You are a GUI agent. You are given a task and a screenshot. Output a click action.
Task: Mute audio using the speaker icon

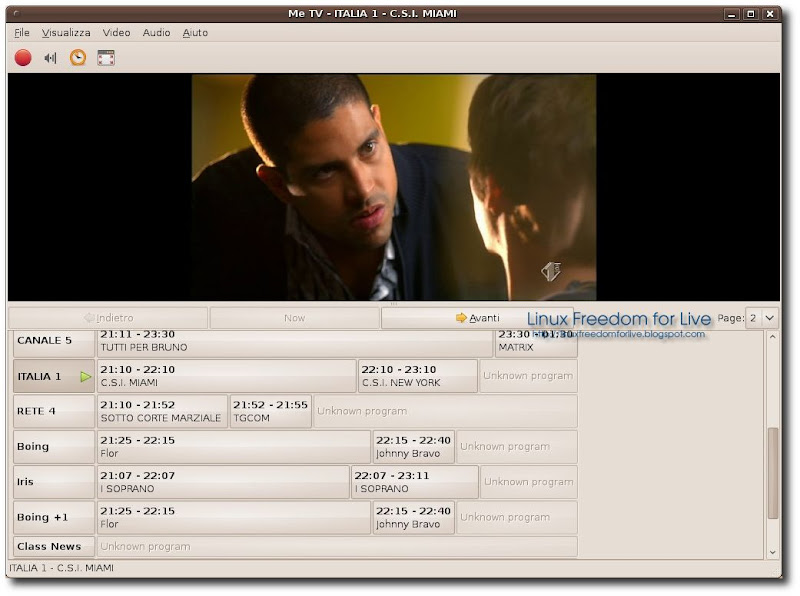click(x=50, y=58)
